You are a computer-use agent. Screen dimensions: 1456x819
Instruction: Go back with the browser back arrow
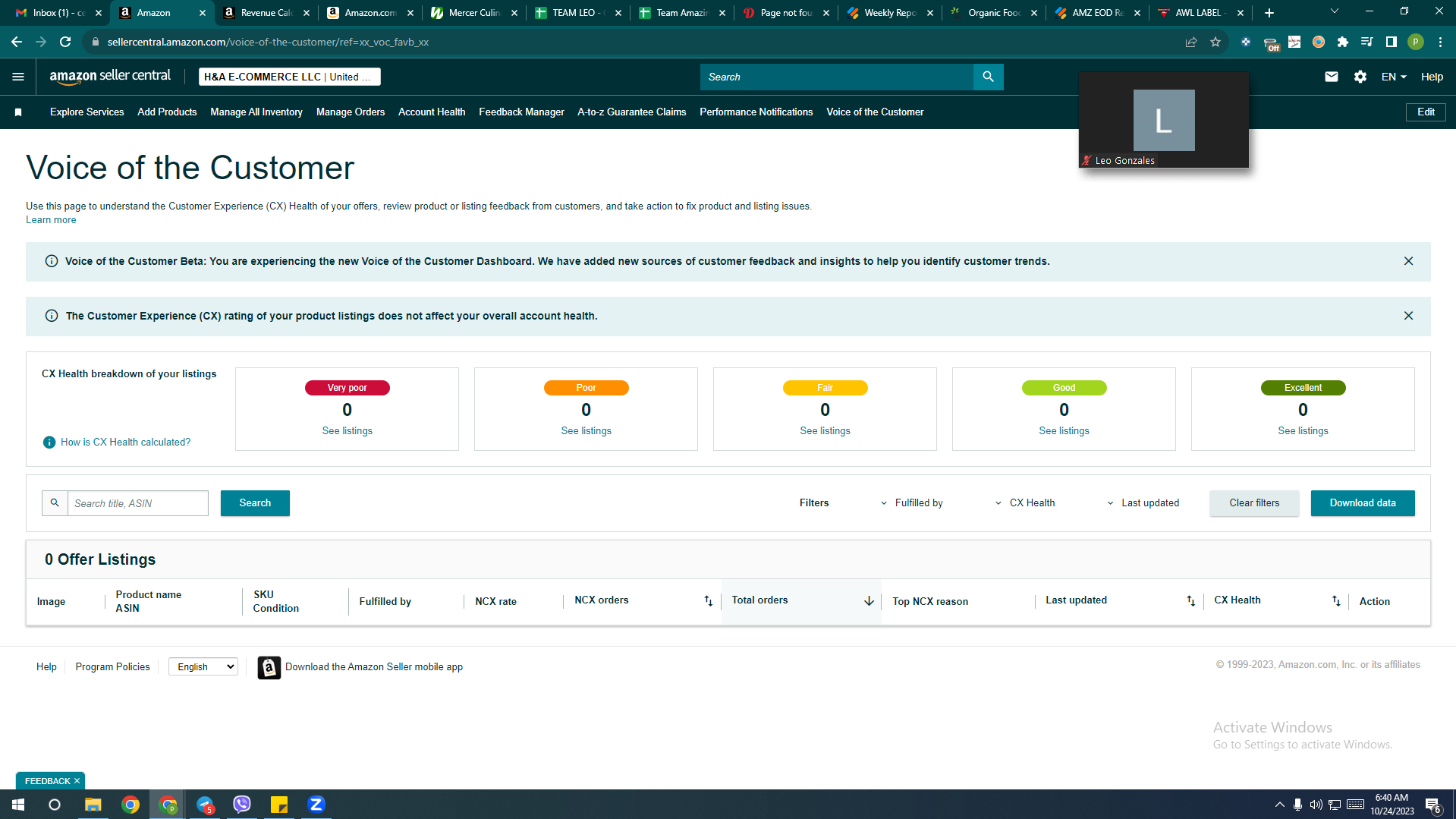coord(17,42)
